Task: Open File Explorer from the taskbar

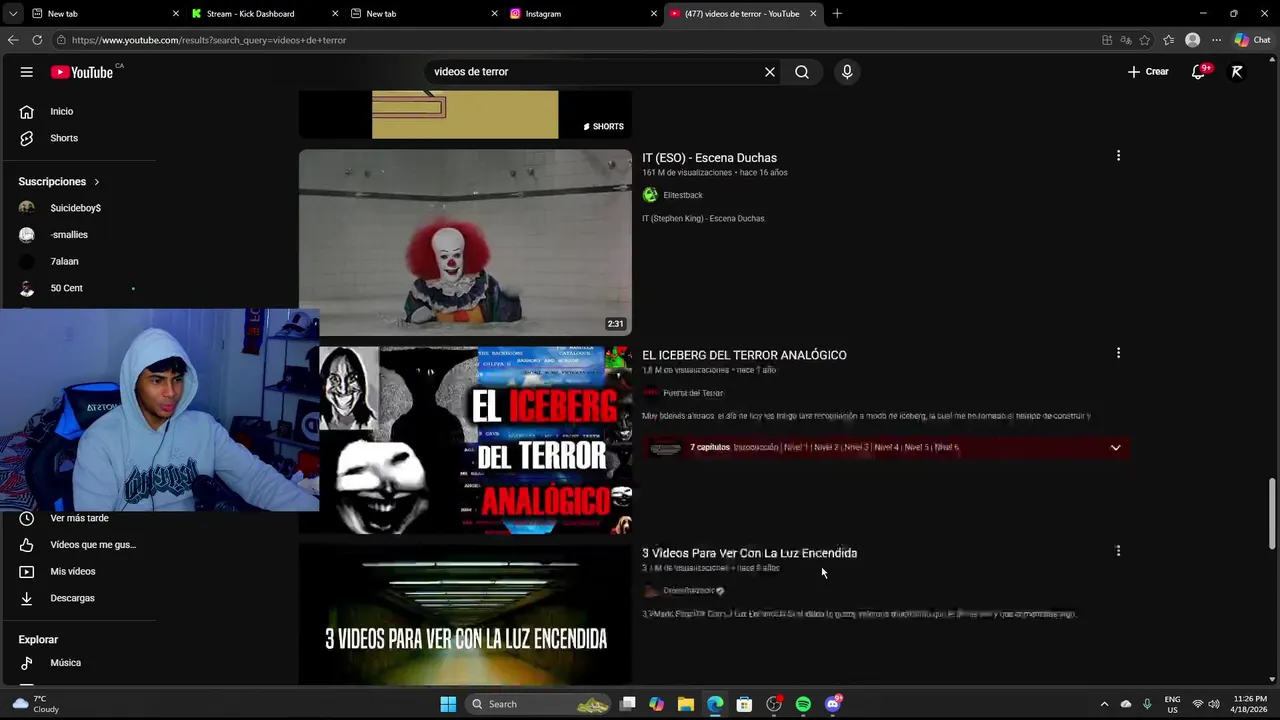Action: (686, 704)
